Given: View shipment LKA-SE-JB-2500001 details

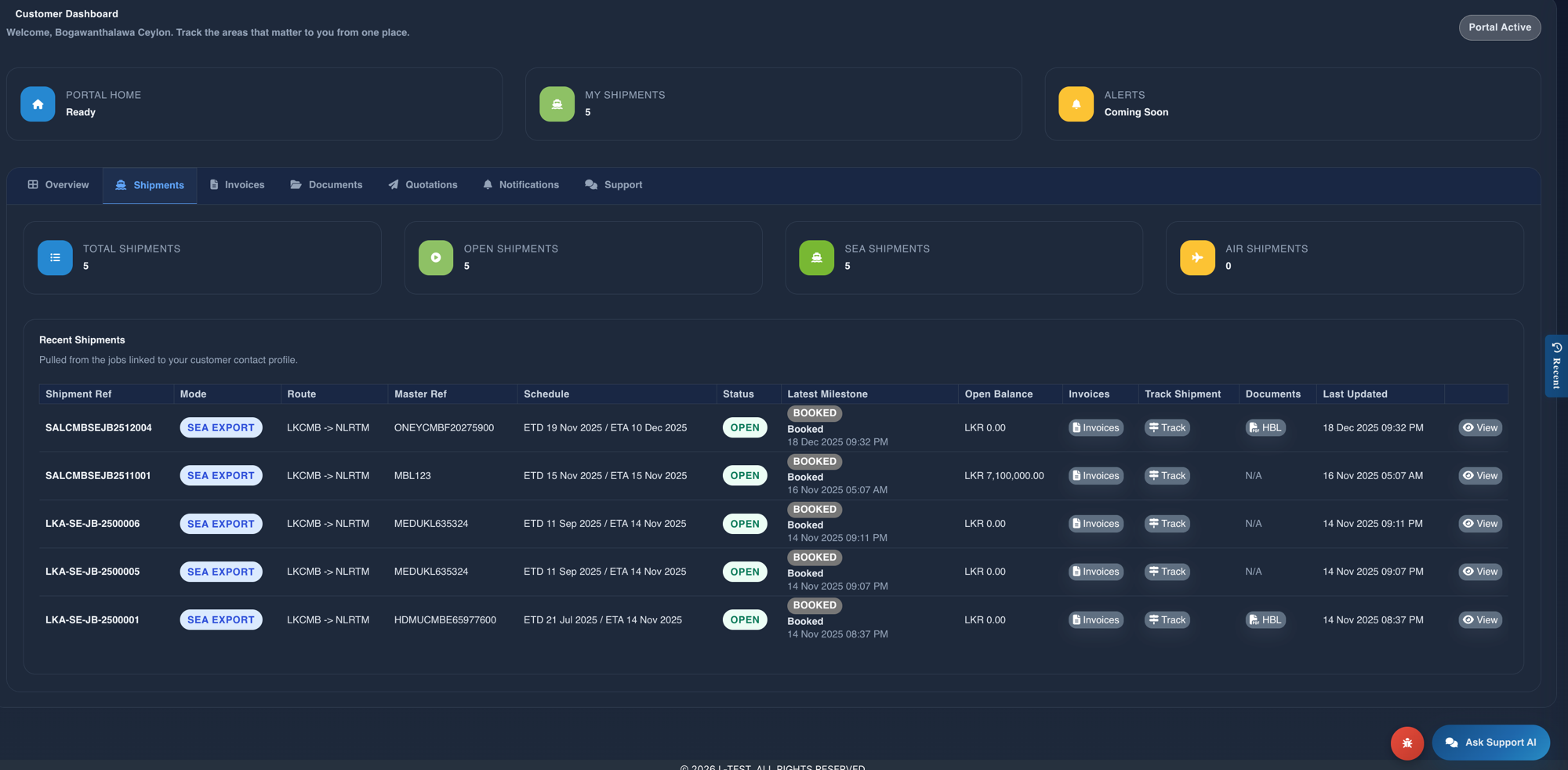Looking at the screenshot, I should pyautogui.click(x=1480, y=620).
